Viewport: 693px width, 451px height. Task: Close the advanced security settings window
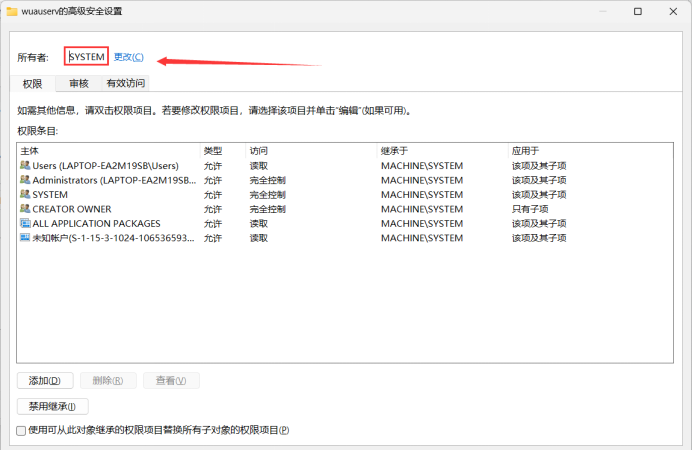(x=673, y=11)
